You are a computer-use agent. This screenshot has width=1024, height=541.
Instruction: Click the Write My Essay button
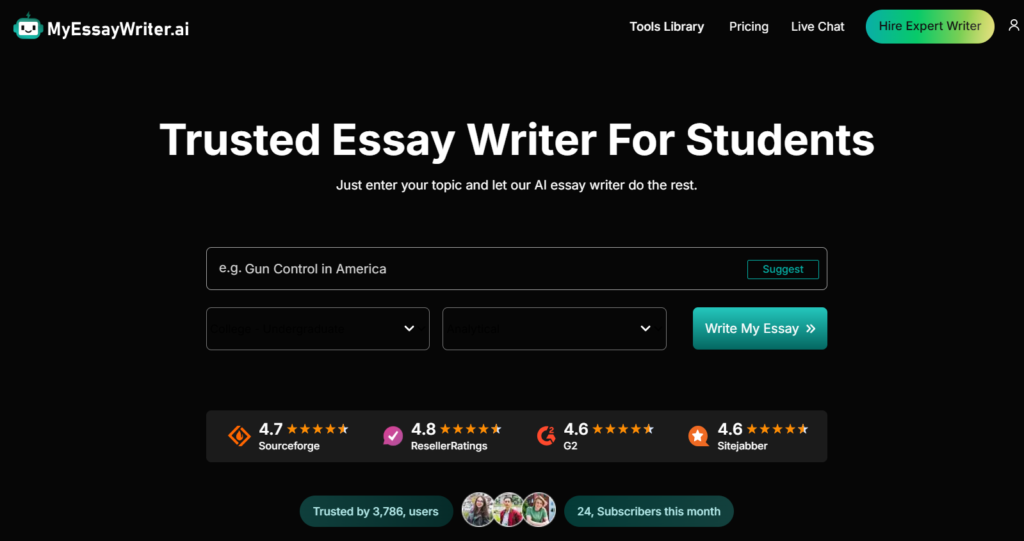760,329
